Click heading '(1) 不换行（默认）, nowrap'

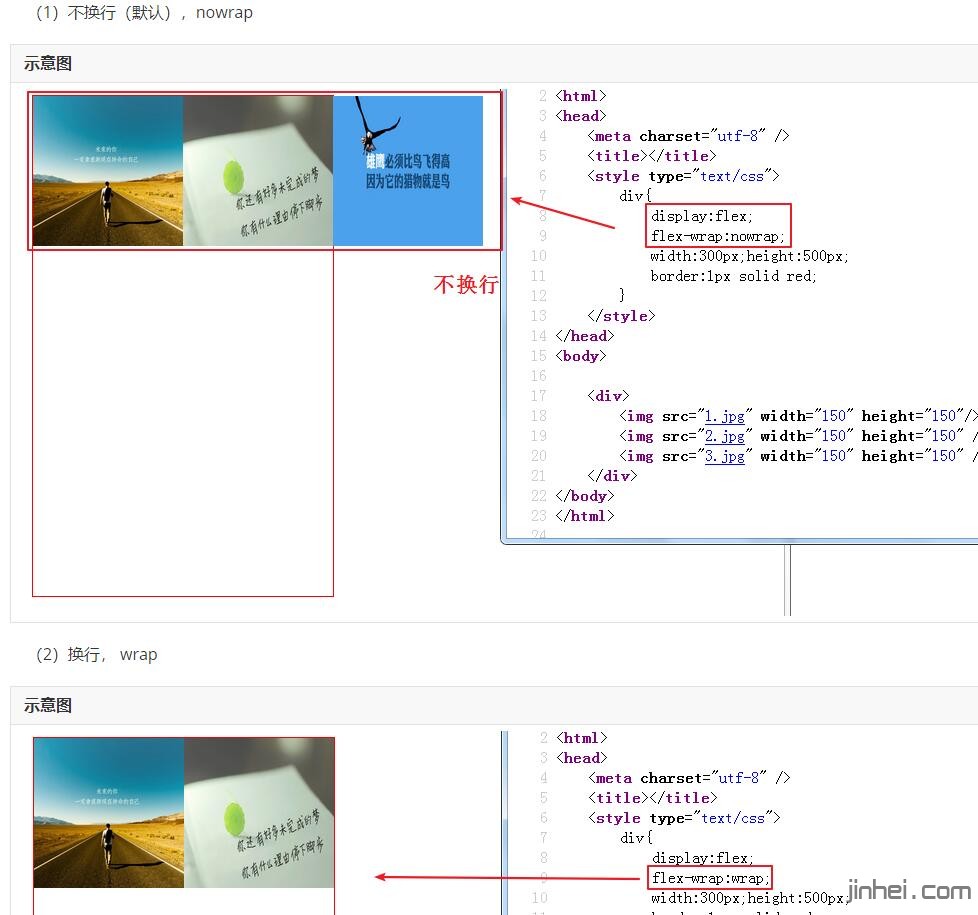click(144, 12)
